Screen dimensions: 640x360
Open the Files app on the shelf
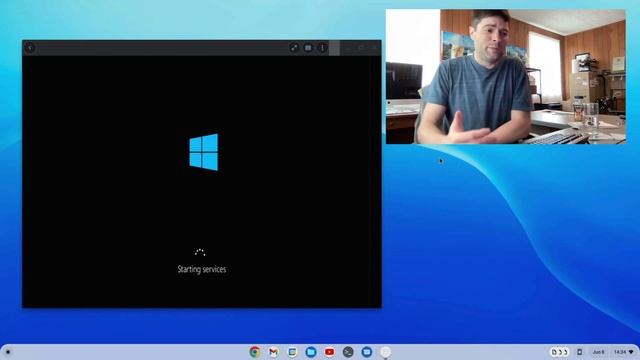[311, 351]
